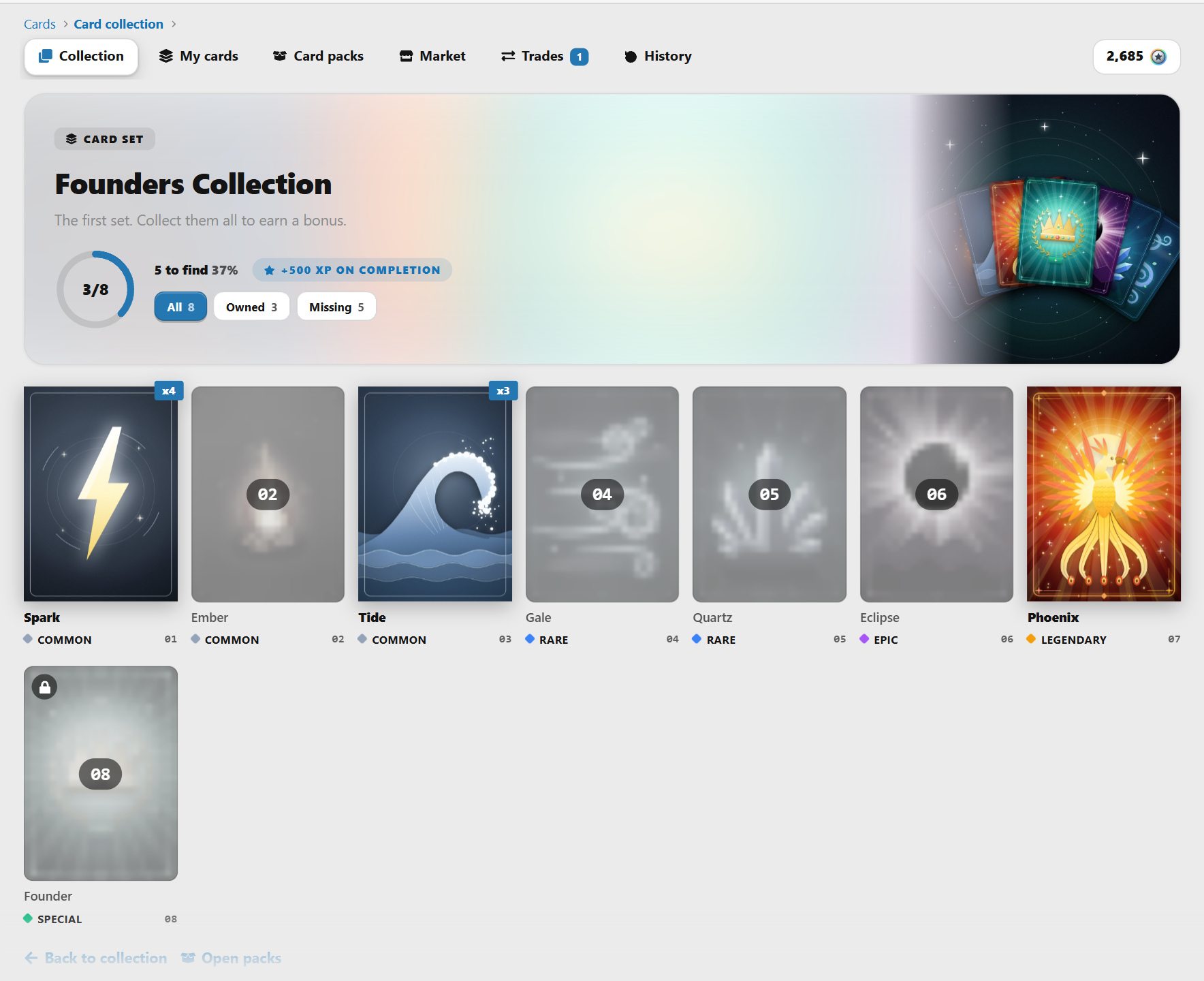Open the locked Ember card 02
This screenshot has height=981, width=1204.
coord(268,494)
